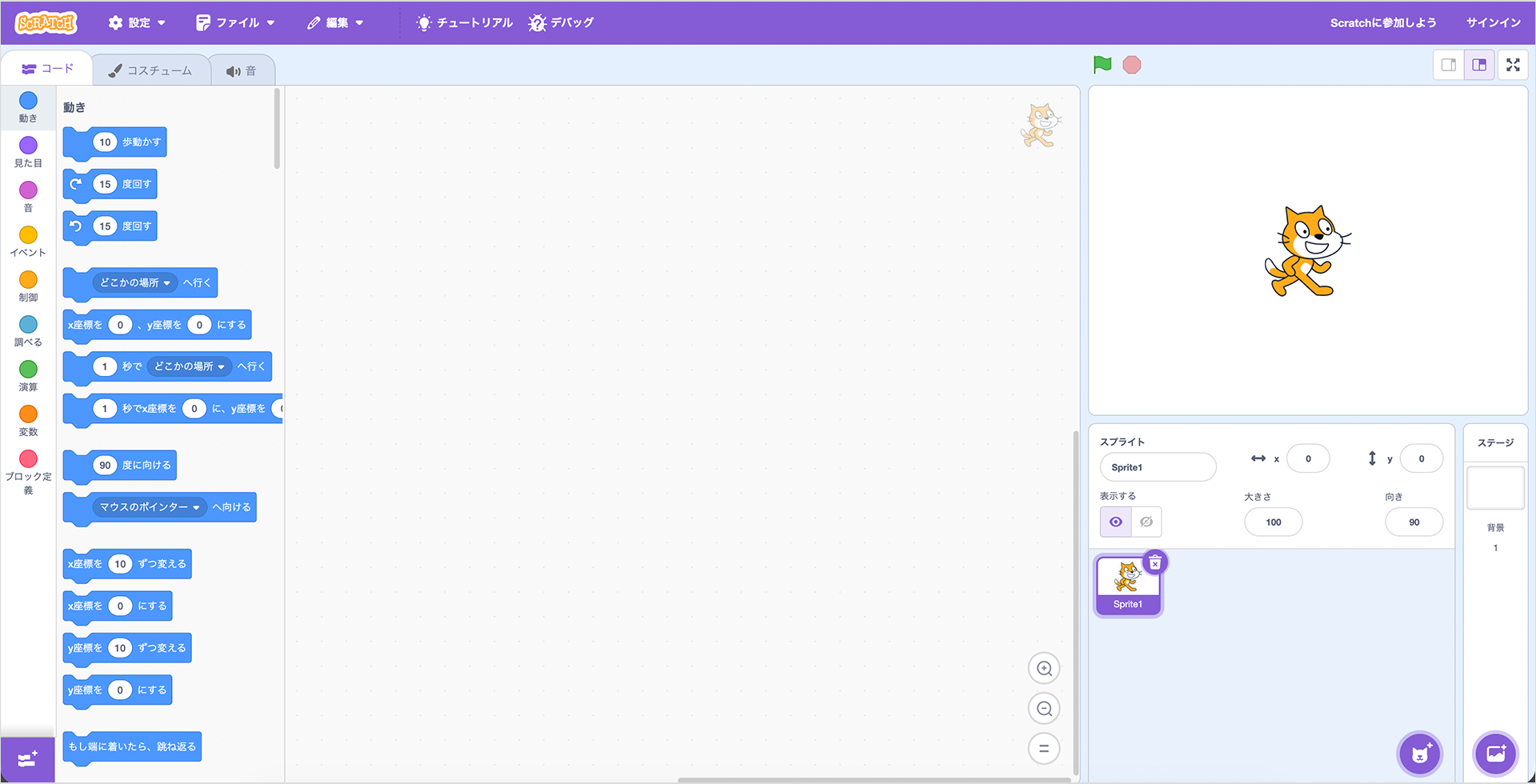Open the ファイル menu
Screen dimensions: 1536x784
pos(236,22)
